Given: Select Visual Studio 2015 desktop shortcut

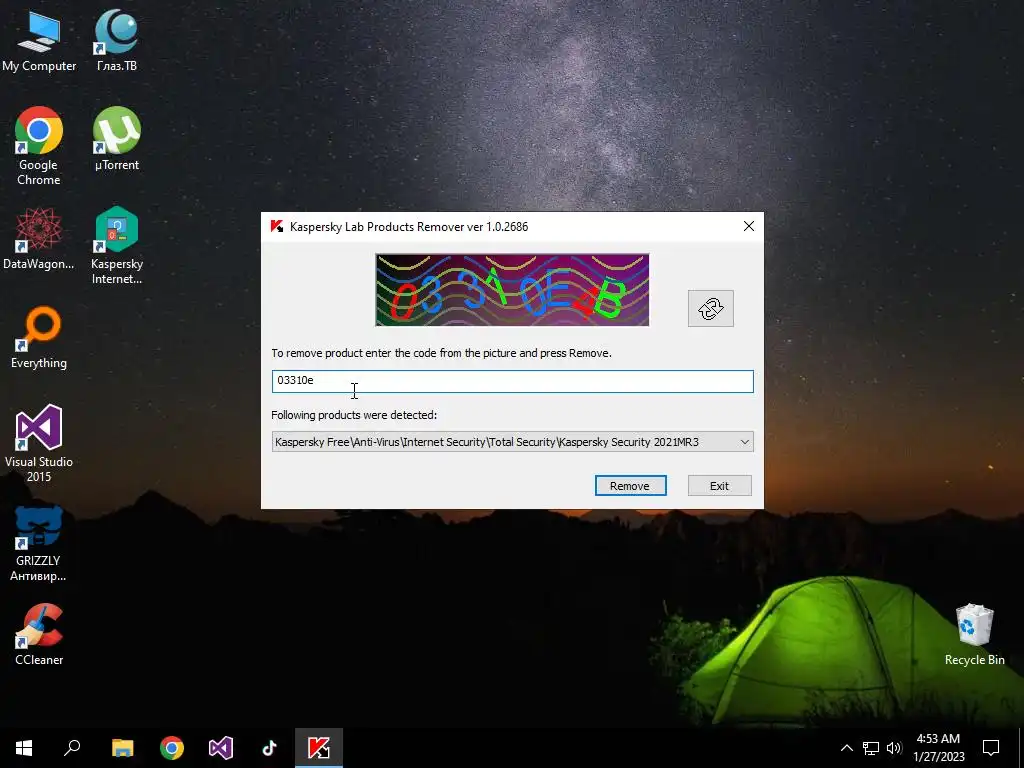Looking at the screenshot, I should coord(39,443).
